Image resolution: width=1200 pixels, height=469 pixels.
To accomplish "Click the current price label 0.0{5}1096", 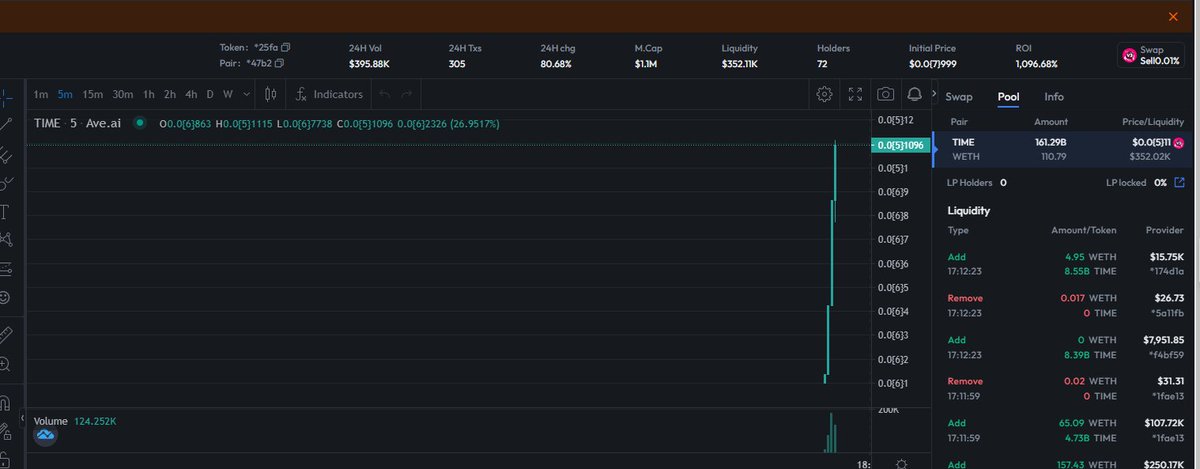I will (901, 145).
